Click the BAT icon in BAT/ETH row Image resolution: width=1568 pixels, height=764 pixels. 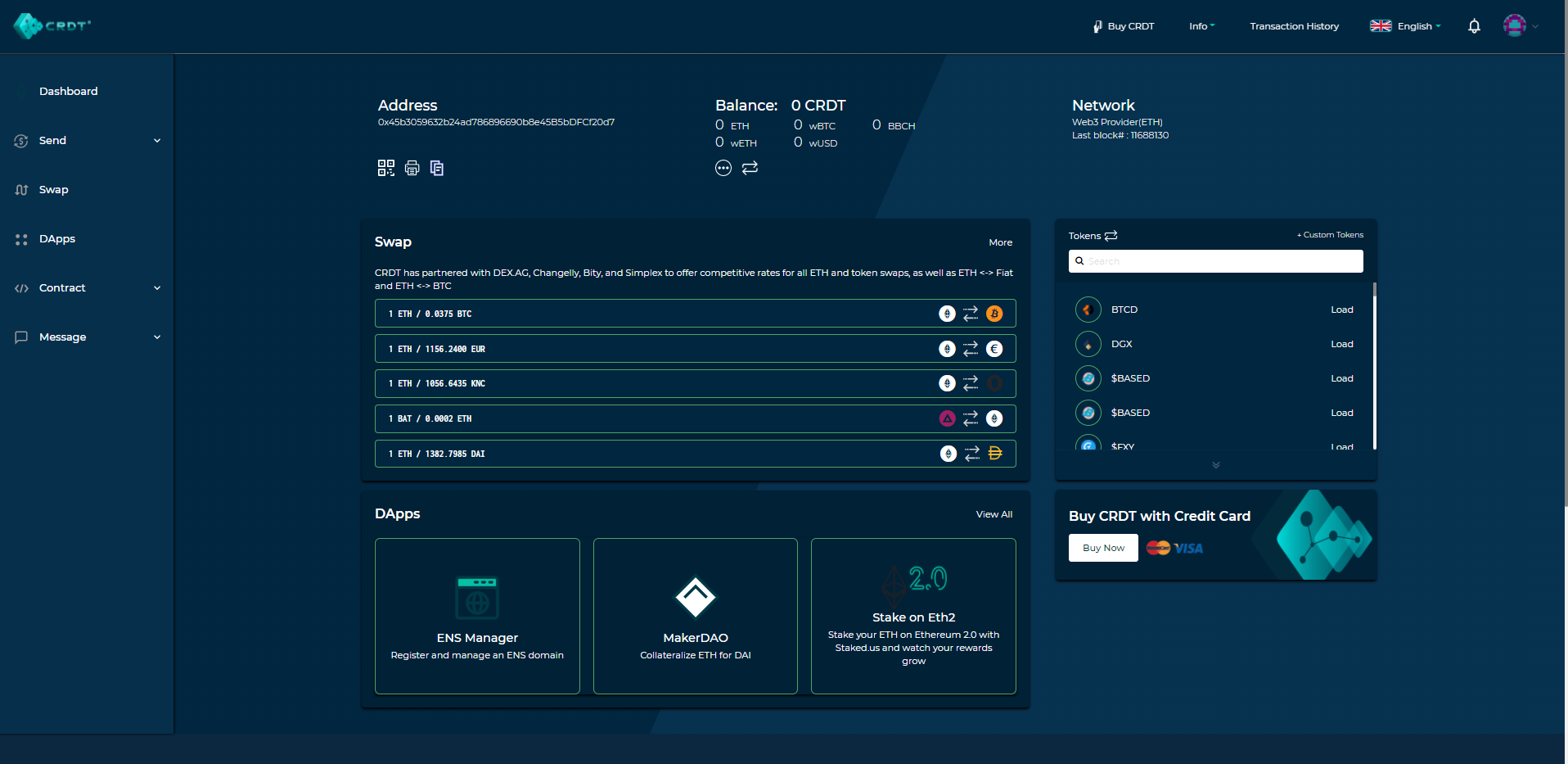coord(947,418)
